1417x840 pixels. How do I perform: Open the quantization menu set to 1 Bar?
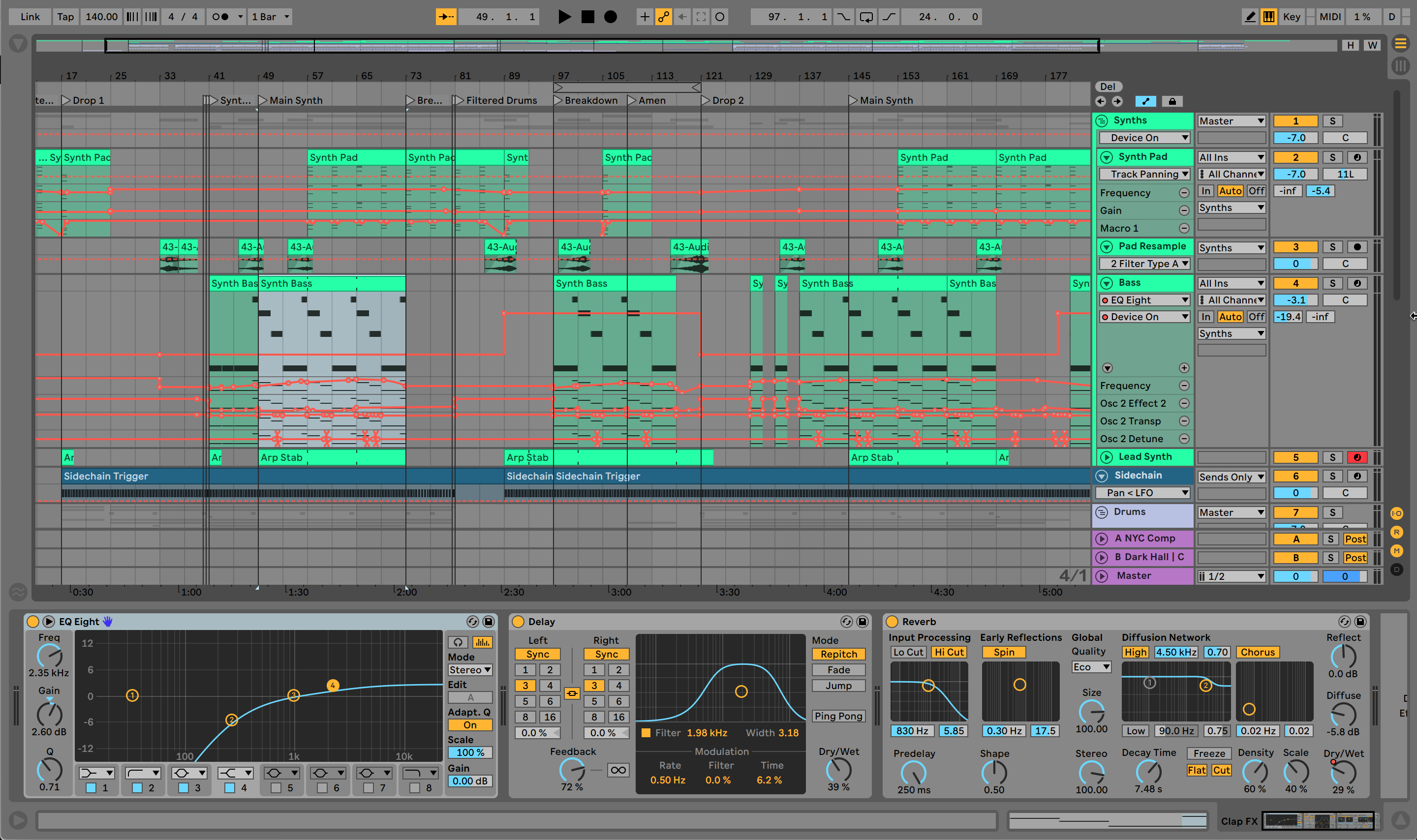click(x=270, y=17)
